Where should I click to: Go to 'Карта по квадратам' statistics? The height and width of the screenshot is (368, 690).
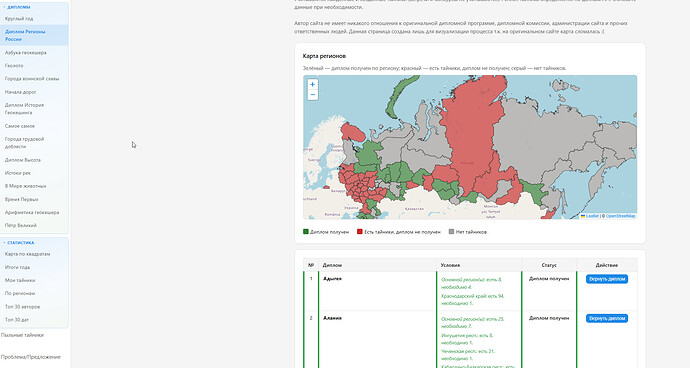[27, 254]
